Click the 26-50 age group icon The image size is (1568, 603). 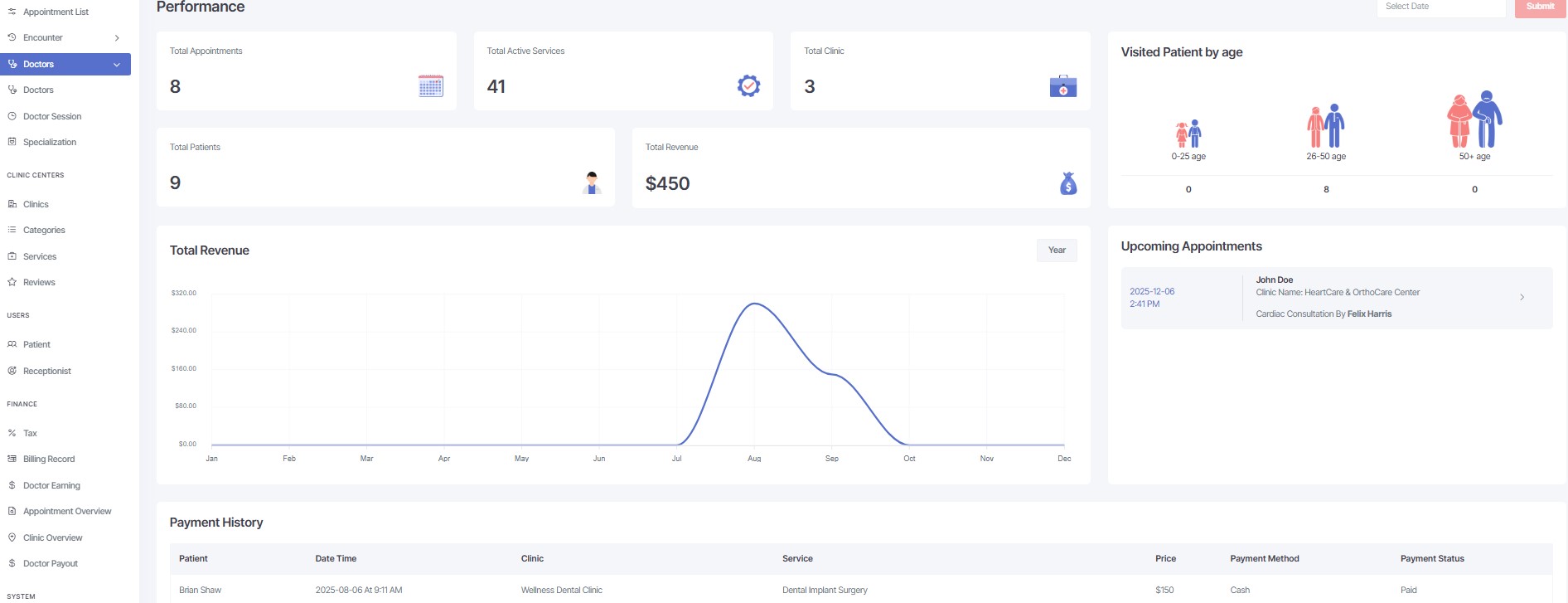(x=1325, y=126)
